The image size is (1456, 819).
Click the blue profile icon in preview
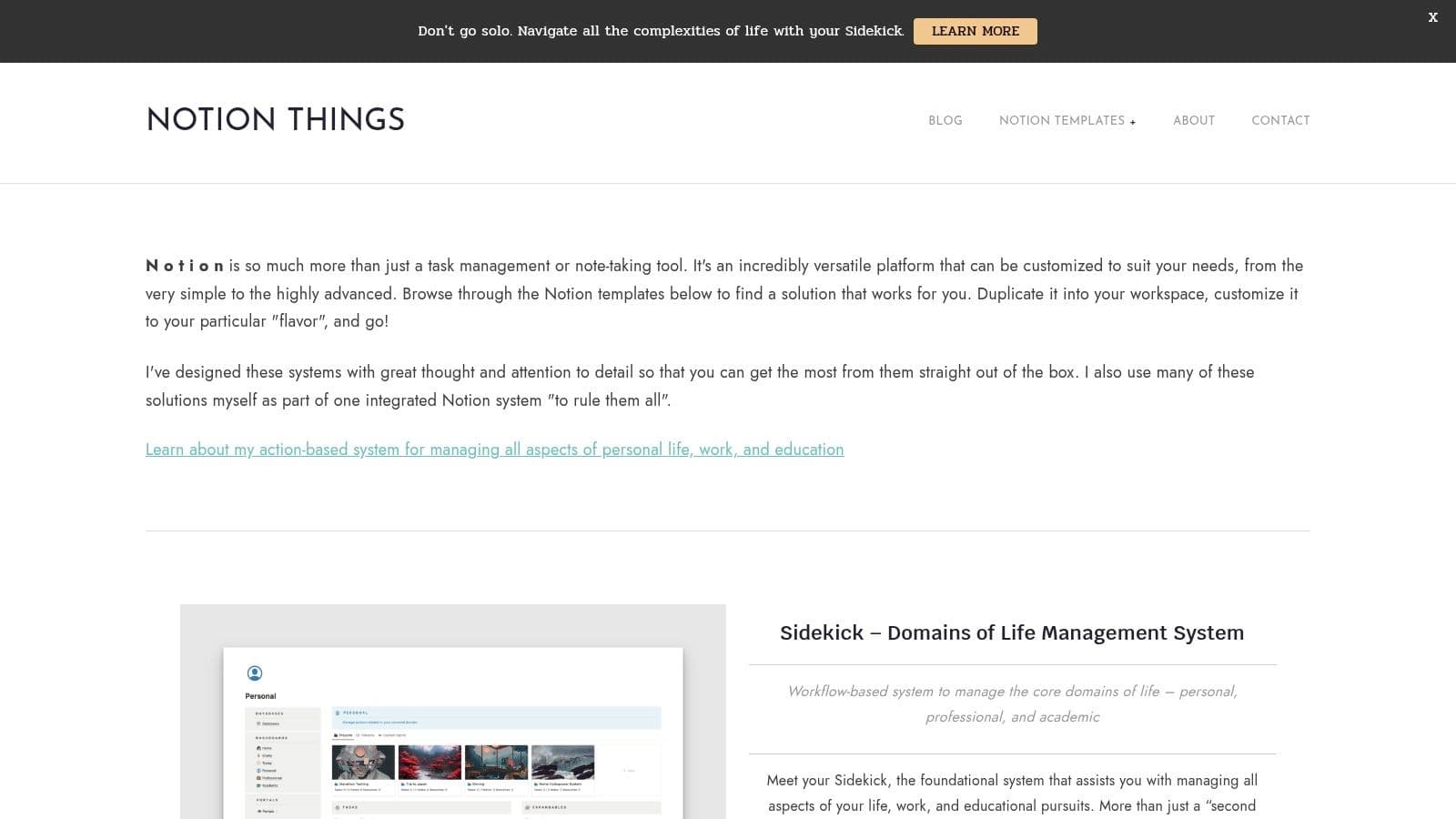255,673
